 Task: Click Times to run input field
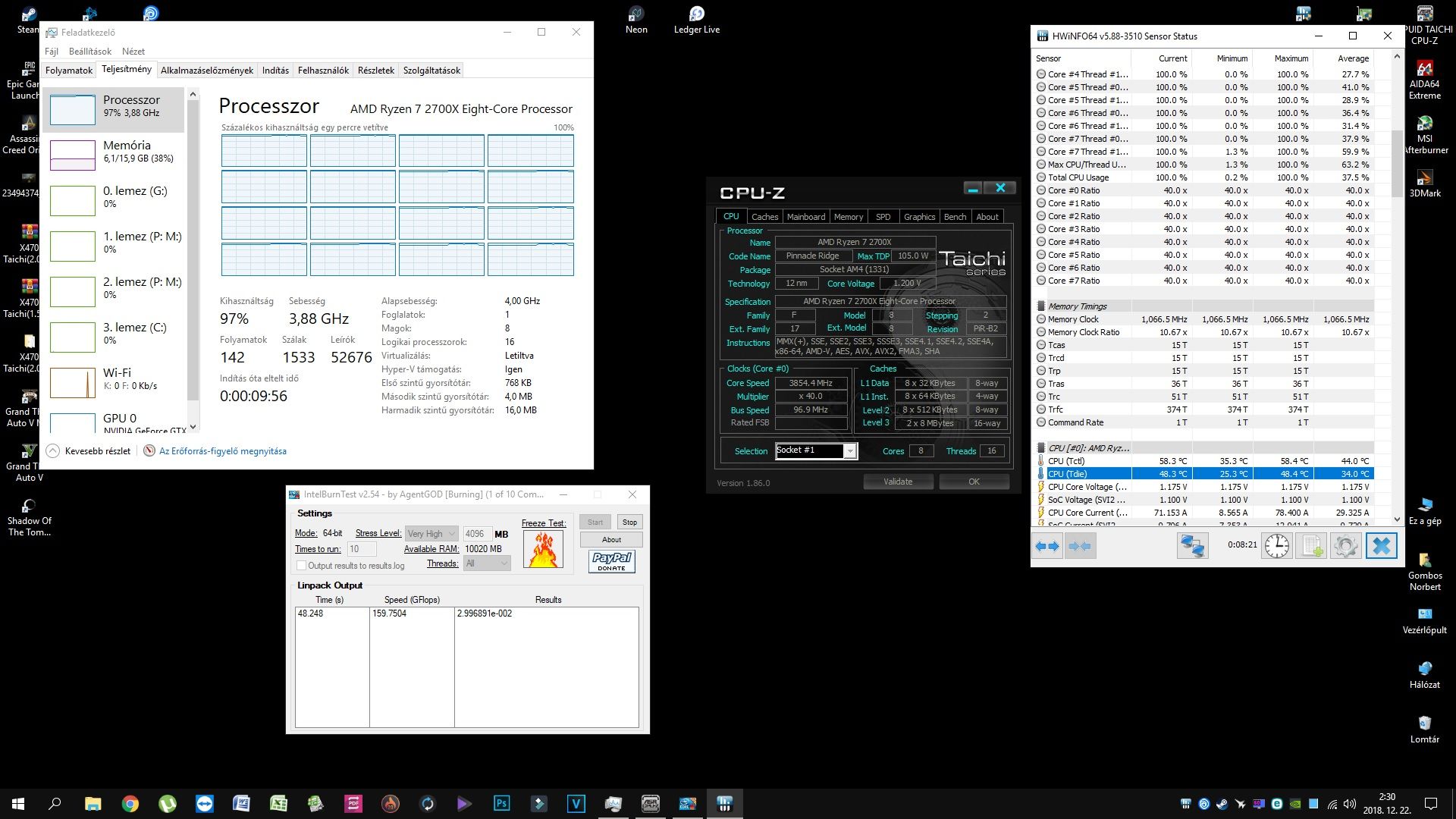362,549
